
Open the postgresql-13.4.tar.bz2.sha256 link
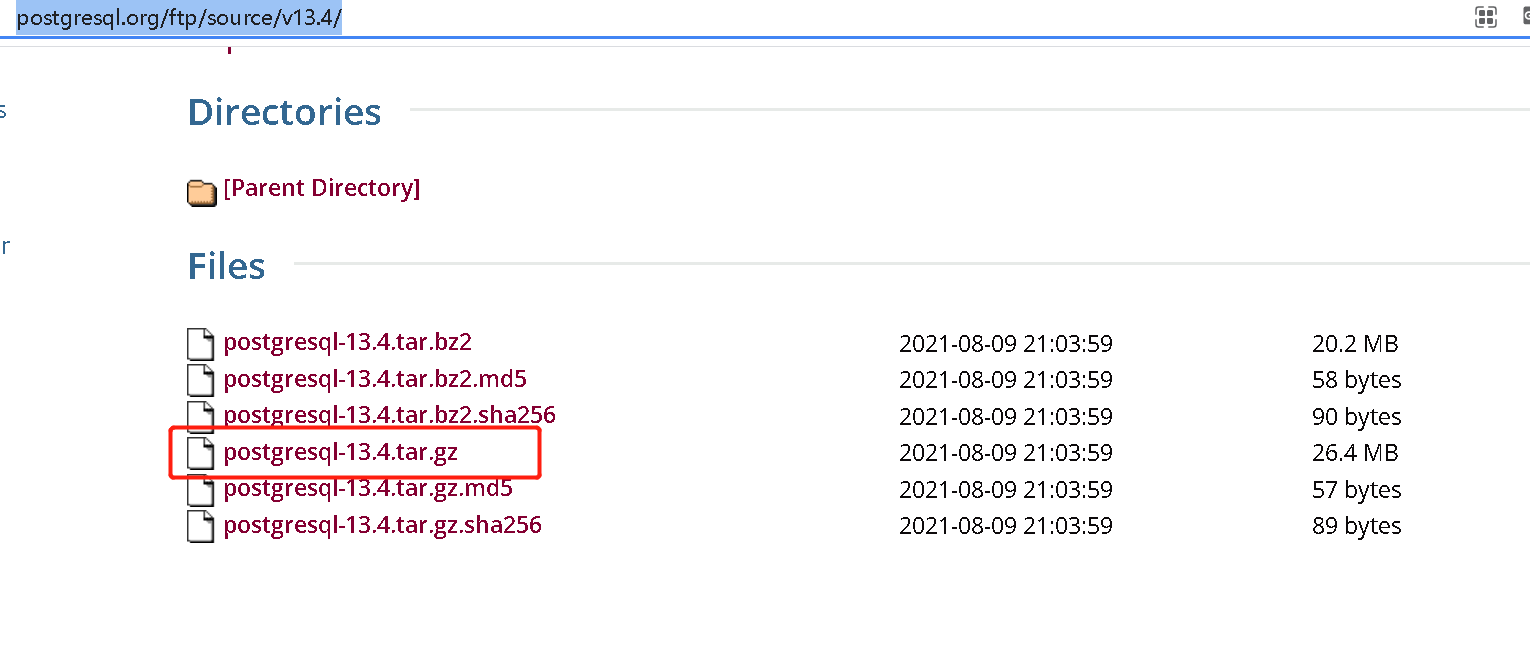389,415
